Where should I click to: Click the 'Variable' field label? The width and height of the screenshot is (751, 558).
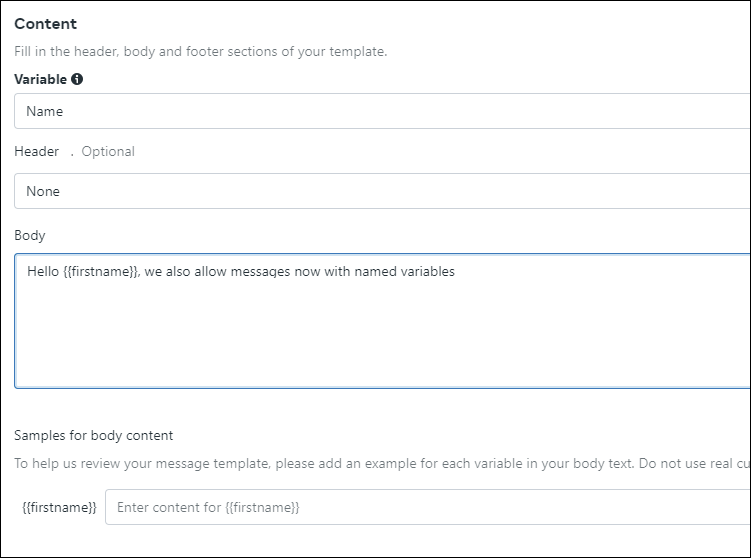point(40,79)
